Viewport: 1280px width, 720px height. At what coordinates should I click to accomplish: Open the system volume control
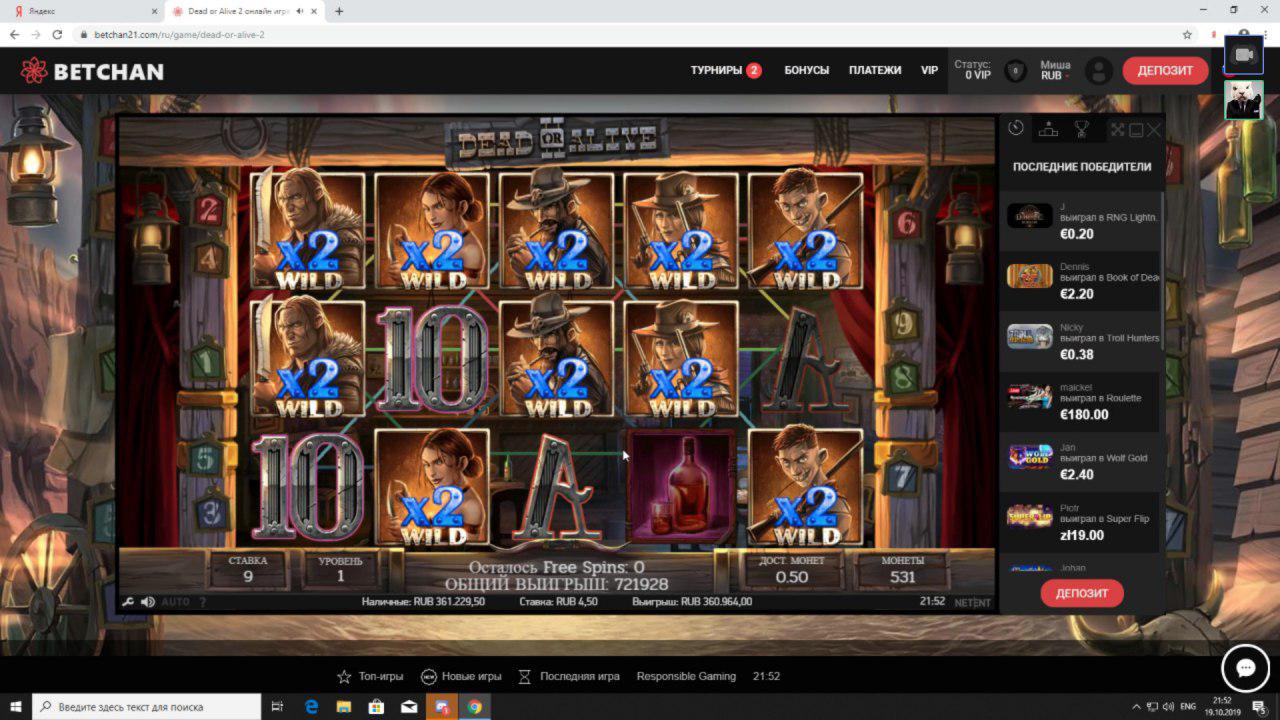1167,706
